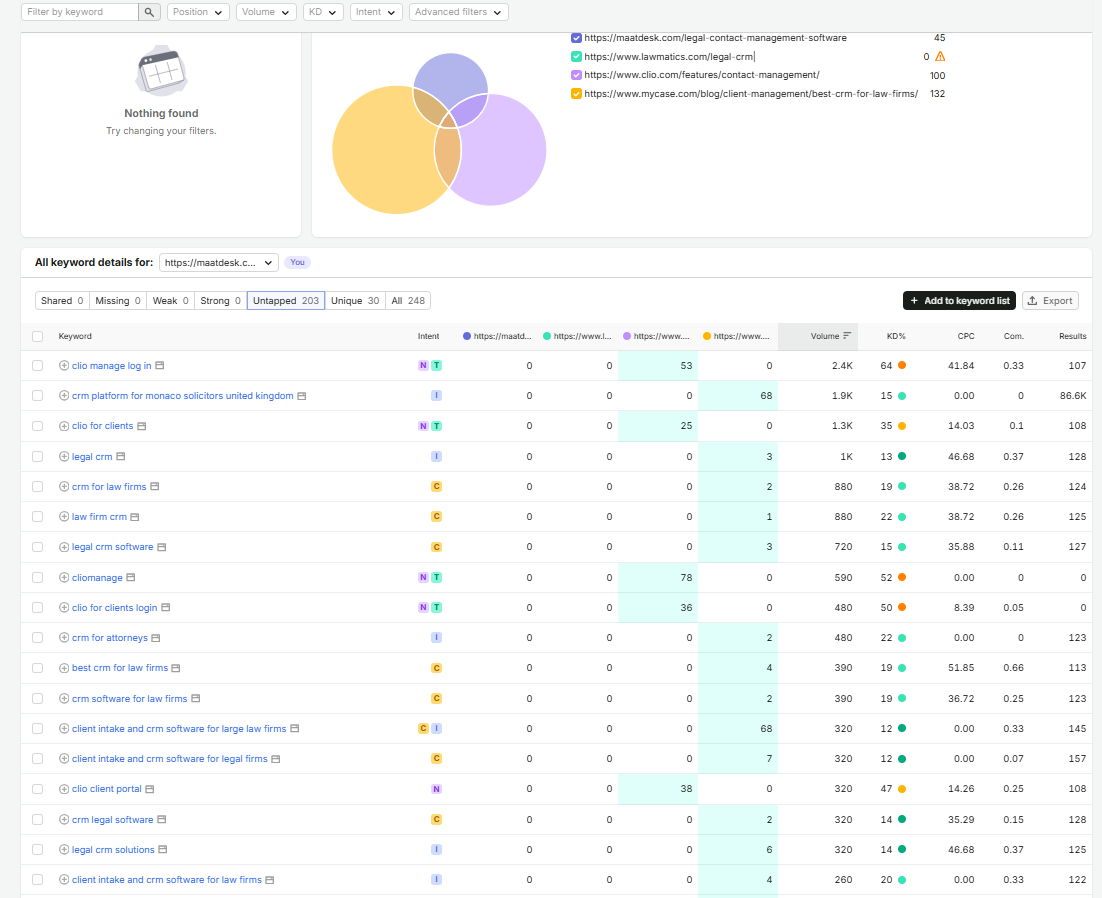Open SERP icon for 'law firm crm'
1102x898 pixels.
pyautogui.click(x=135, y=517)
